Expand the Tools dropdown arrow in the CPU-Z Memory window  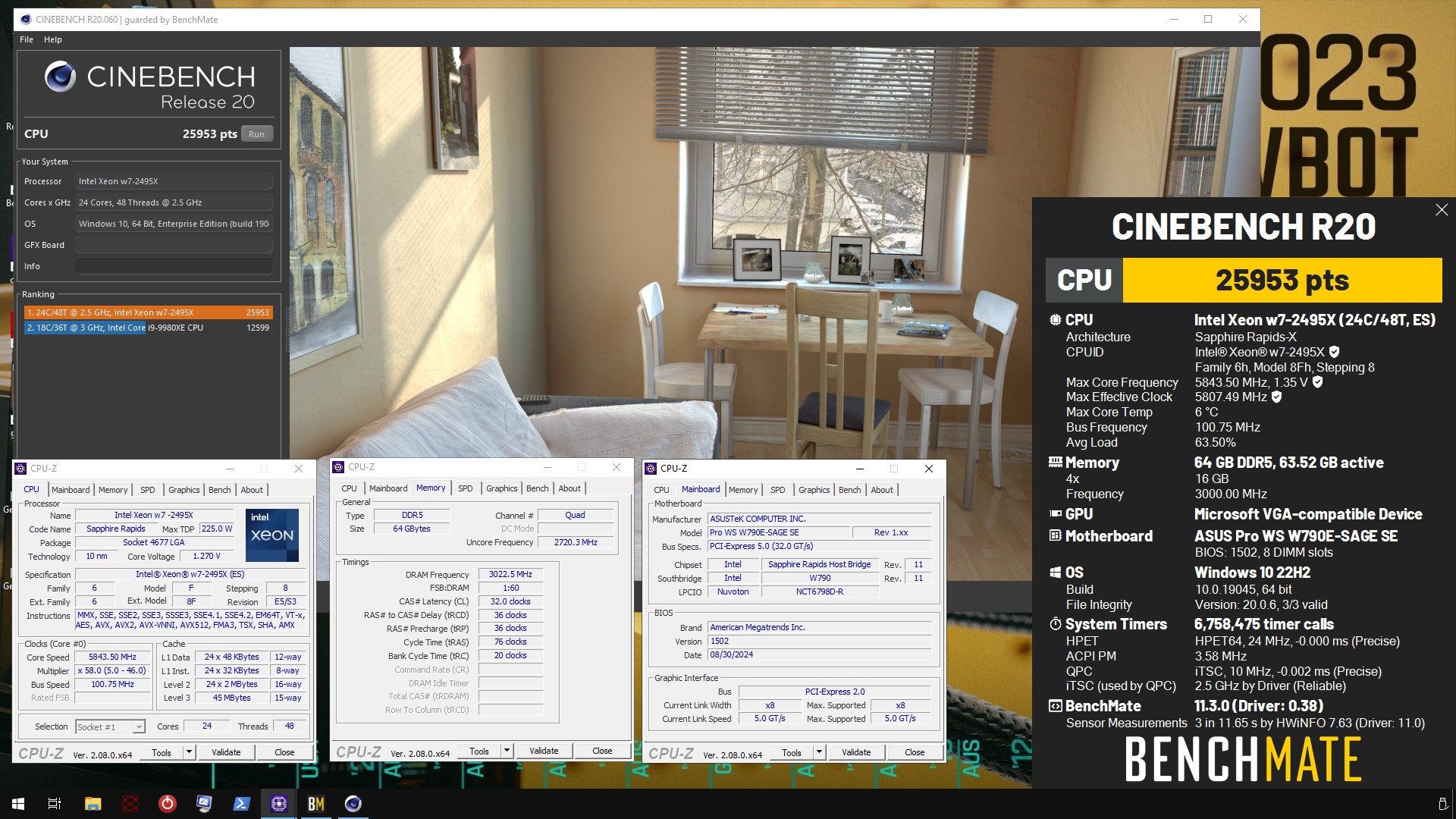point(507,751)
